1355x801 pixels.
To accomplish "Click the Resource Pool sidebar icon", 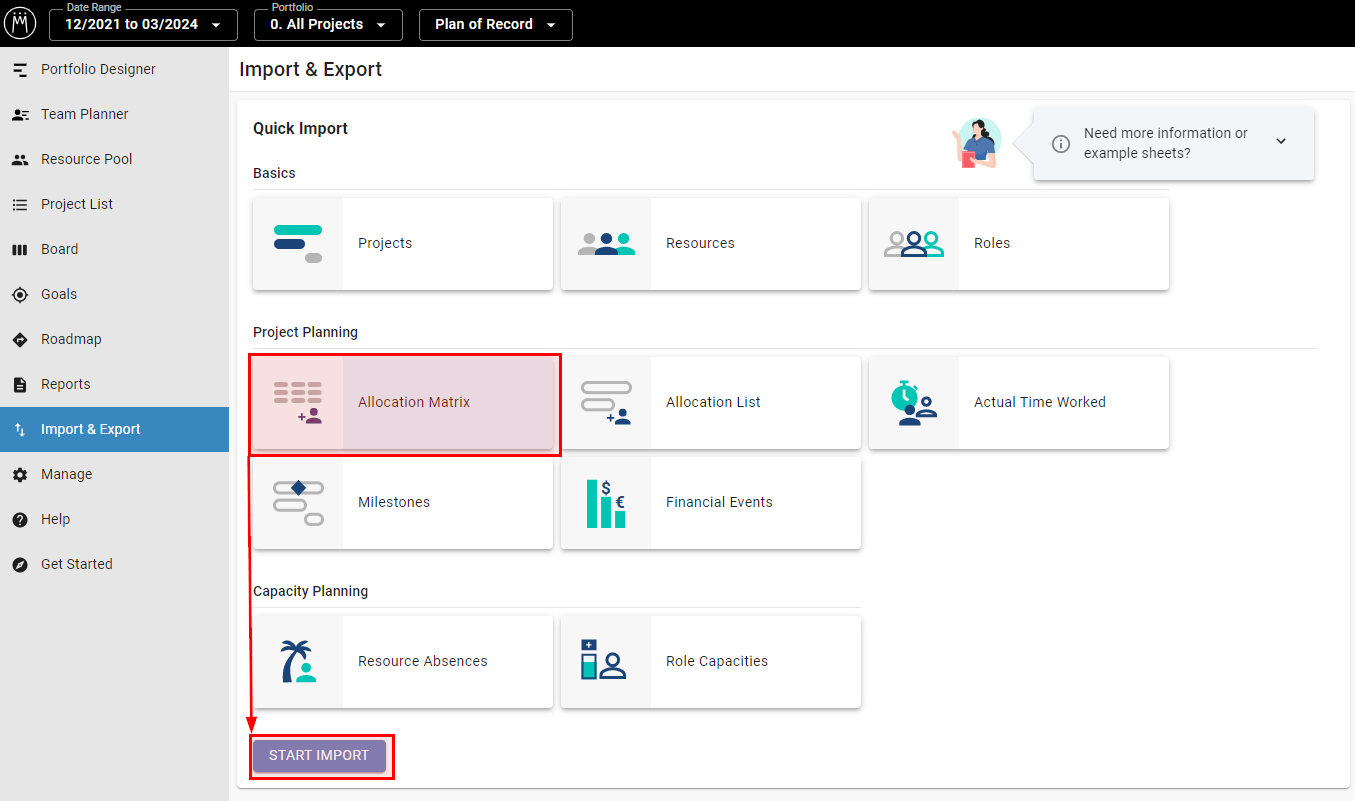I will pos(20,159).
